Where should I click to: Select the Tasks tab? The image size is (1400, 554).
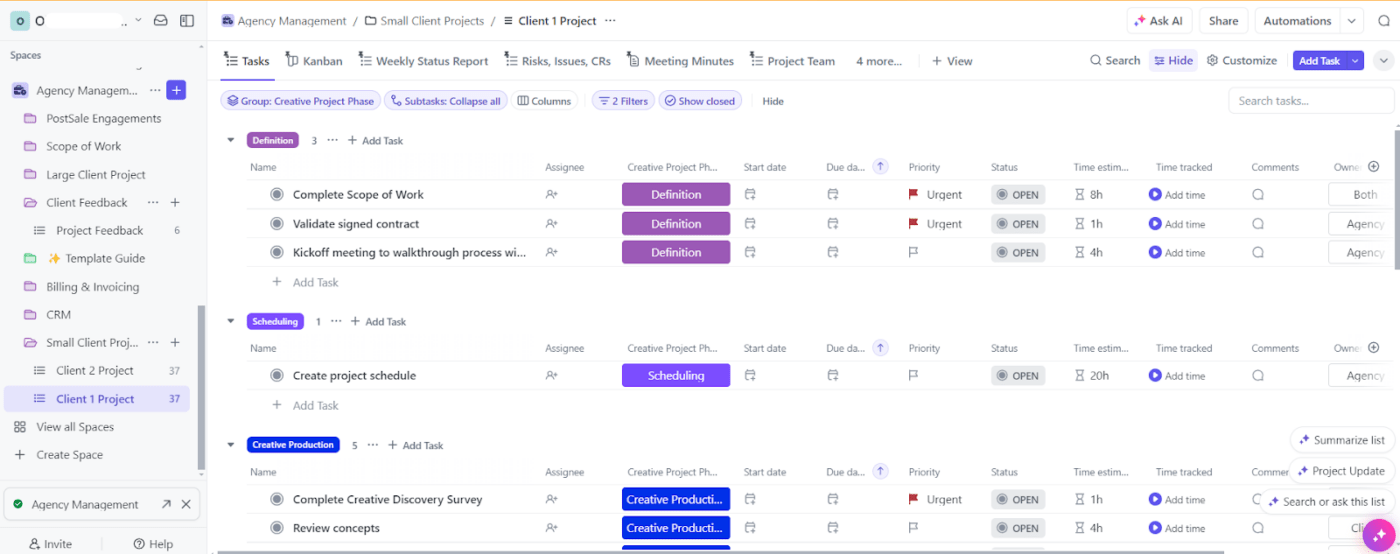pos(247,61)
